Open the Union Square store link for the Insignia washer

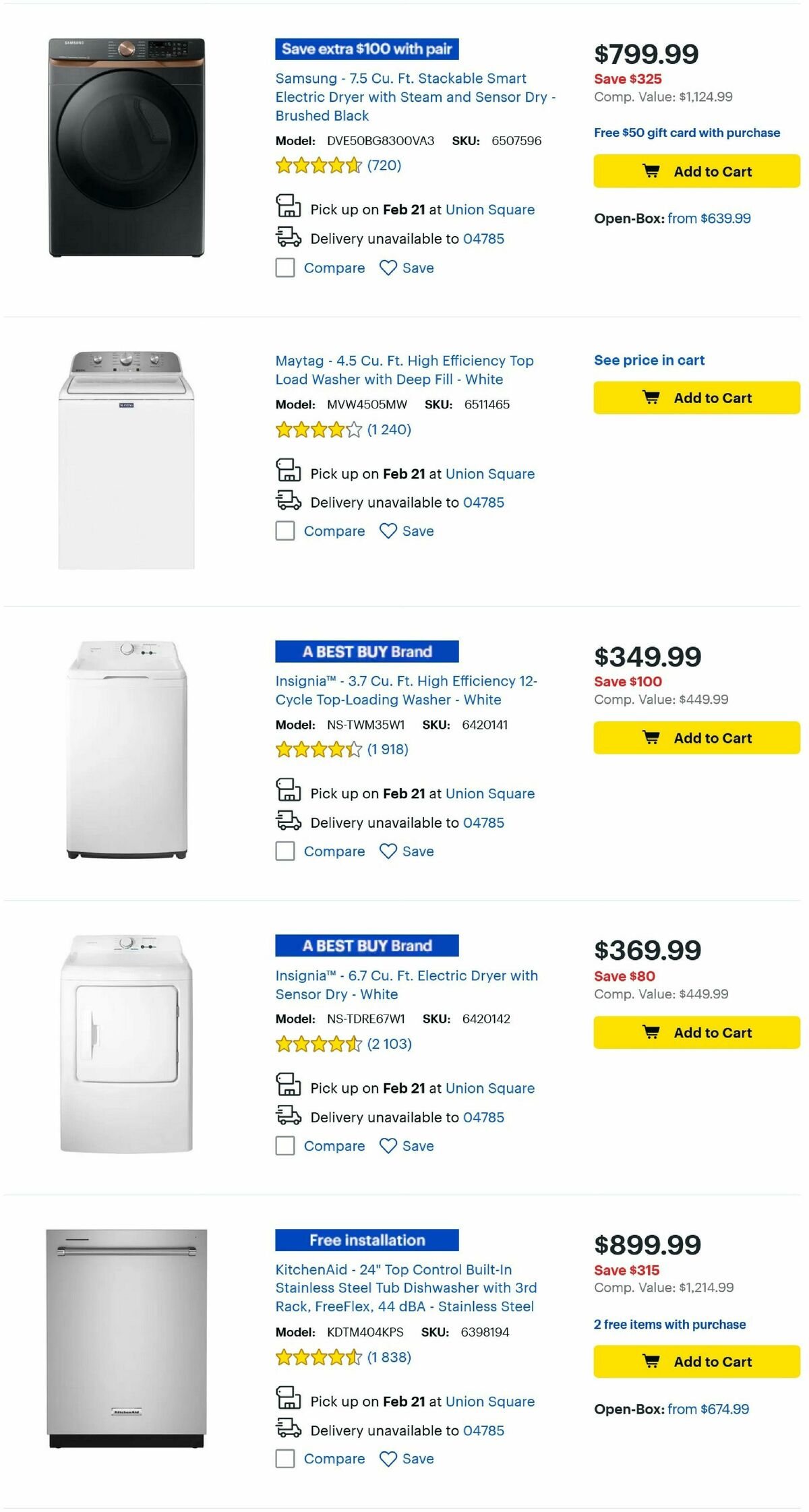click(x=491, y=793)
